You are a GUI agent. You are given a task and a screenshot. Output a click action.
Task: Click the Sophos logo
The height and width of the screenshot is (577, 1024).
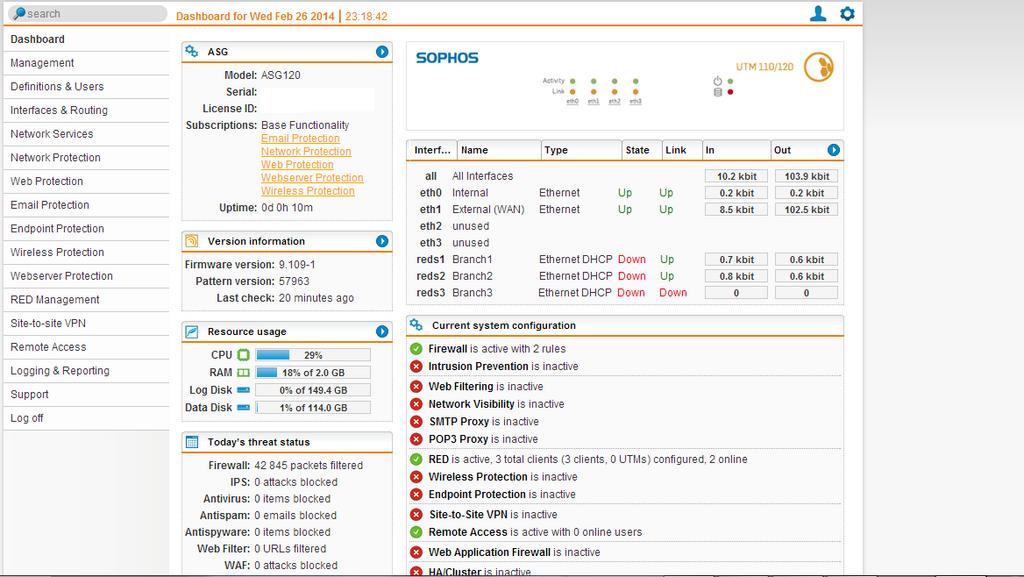(x=447, y=58)
